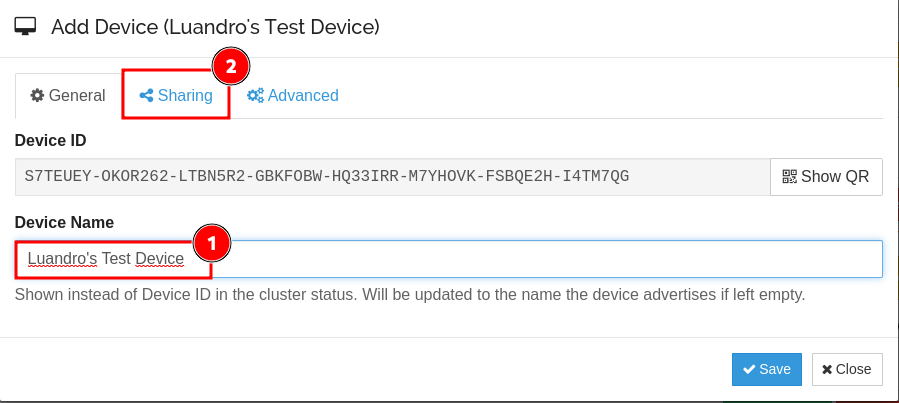Click the checkmark icon on Save
This screenshot has height=403, width=899.
(x=748, y=369)
